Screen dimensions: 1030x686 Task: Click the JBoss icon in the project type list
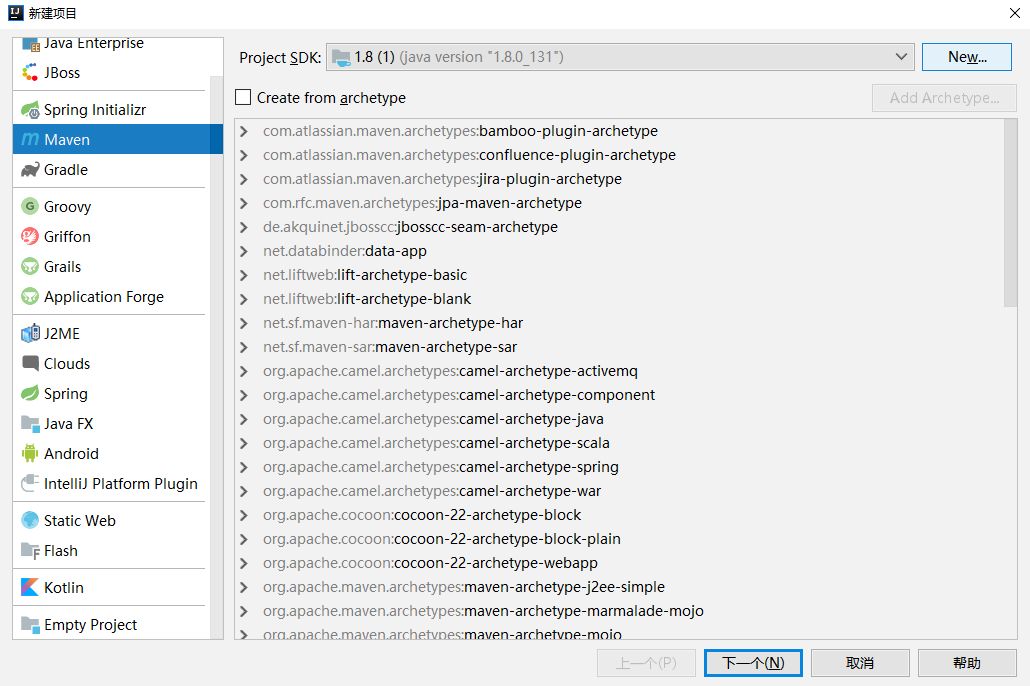pos(30,73)
